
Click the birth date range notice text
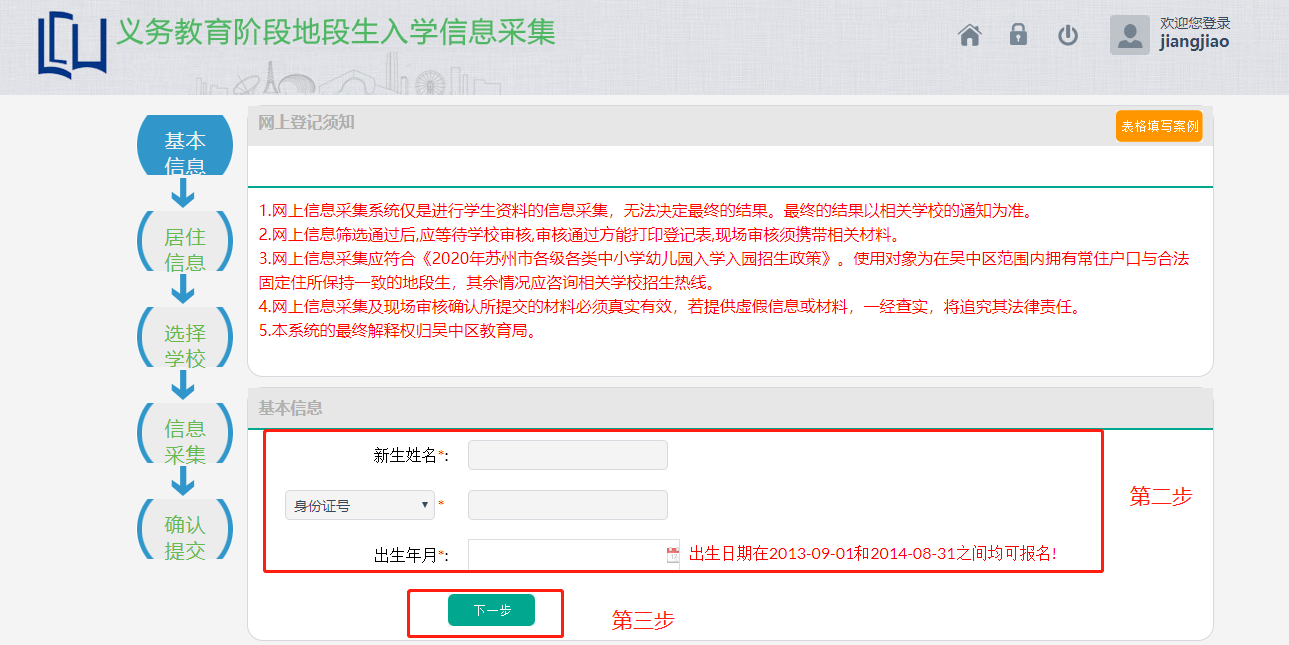(873, 553)
